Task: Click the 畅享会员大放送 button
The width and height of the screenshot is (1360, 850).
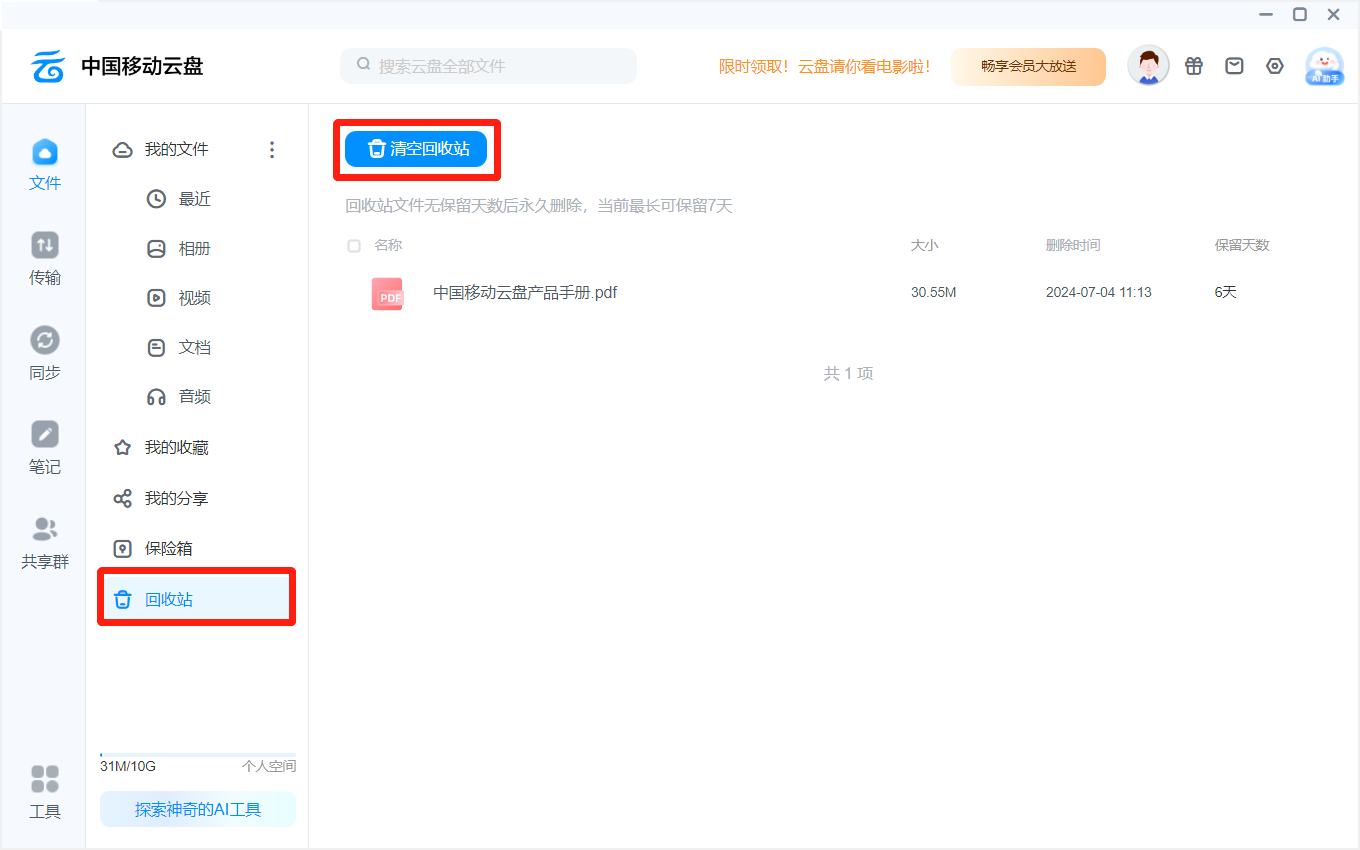Action: coord(1028,67)
